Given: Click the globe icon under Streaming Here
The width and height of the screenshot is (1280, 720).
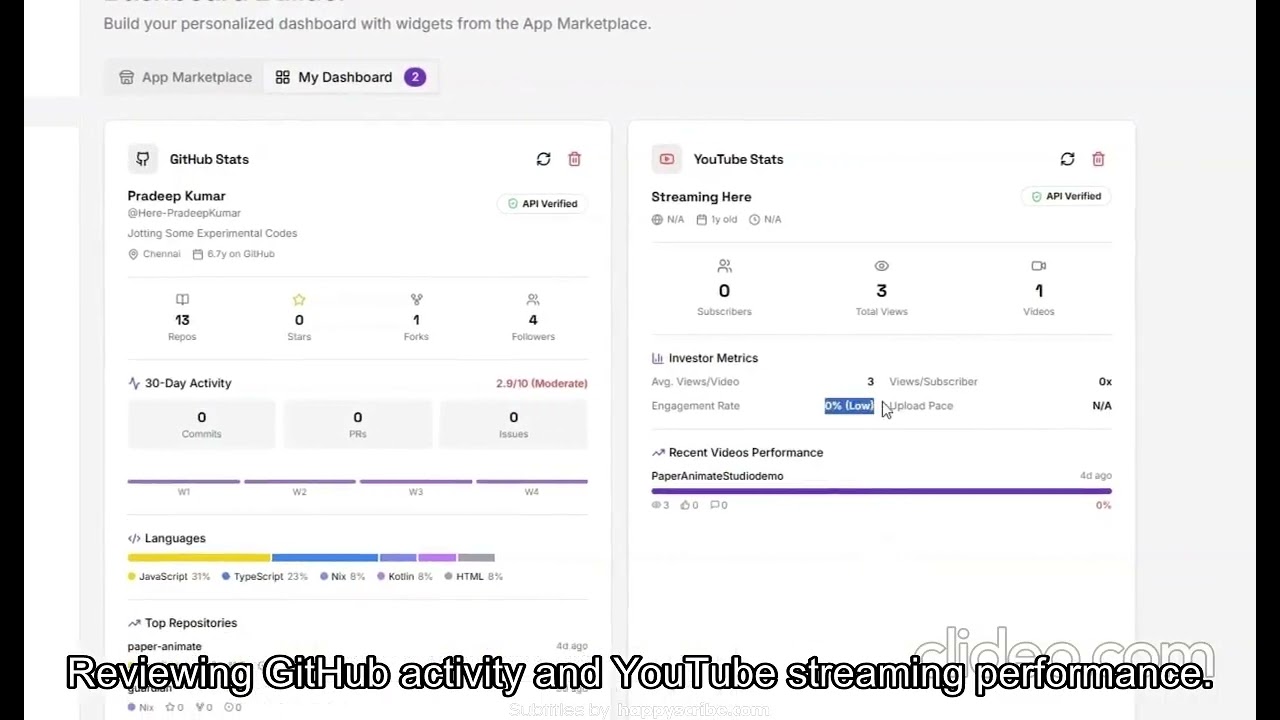Looking at the screenshot, I should click(657, 220).
